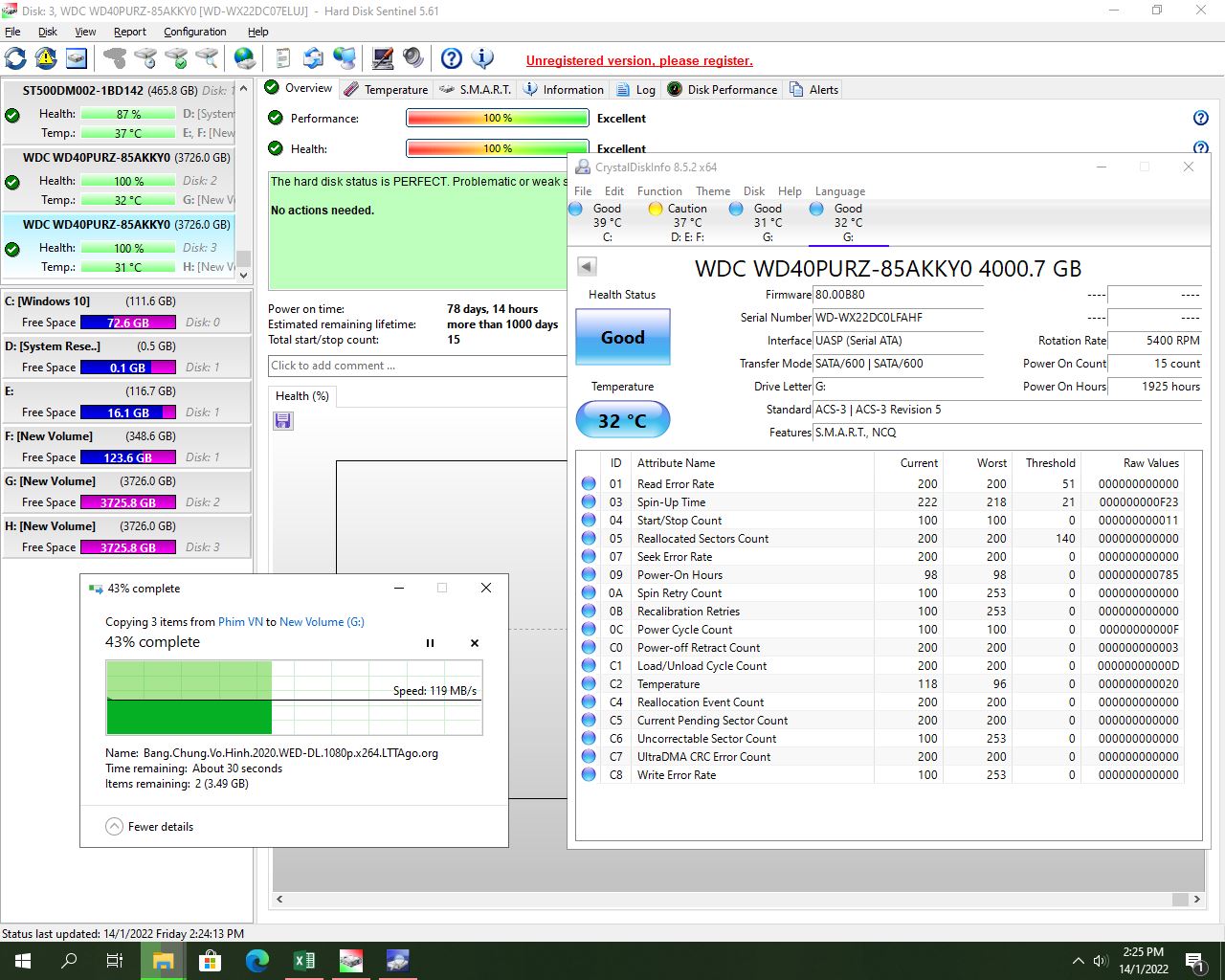
Task: Open Help via blue question mark toolbar icon
Action: (452, 58)
